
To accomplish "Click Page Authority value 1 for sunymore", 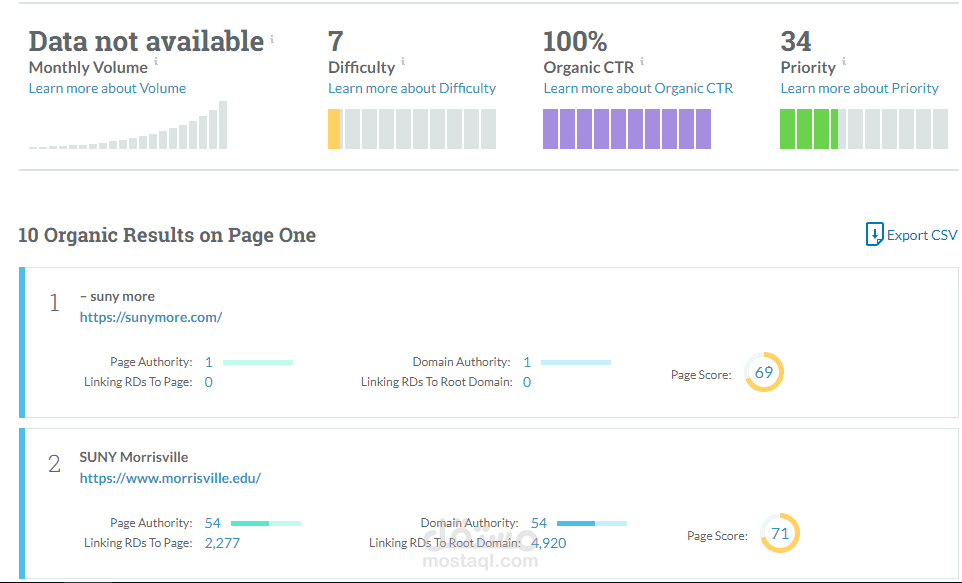I will pos(209,362).
